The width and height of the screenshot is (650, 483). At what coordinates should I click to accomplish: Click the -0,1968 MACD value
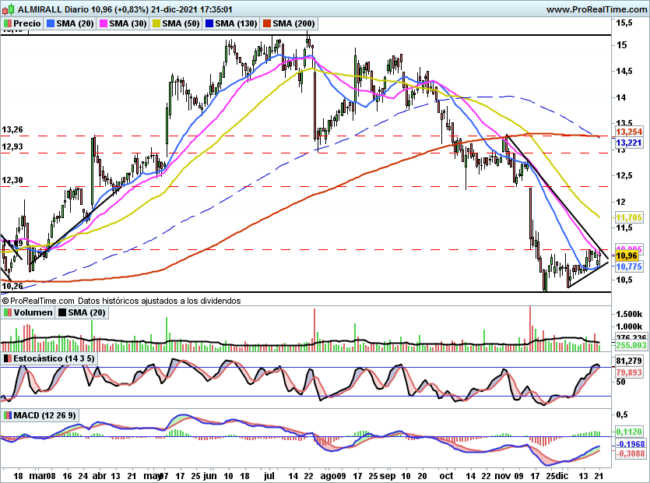tap(629, 444)
